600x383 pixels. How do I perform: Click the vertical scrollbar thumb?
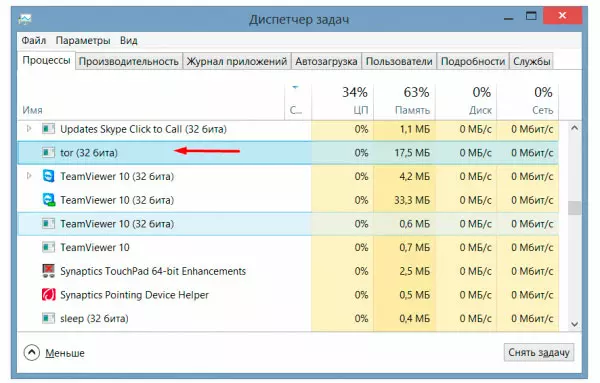click(574, 208)
